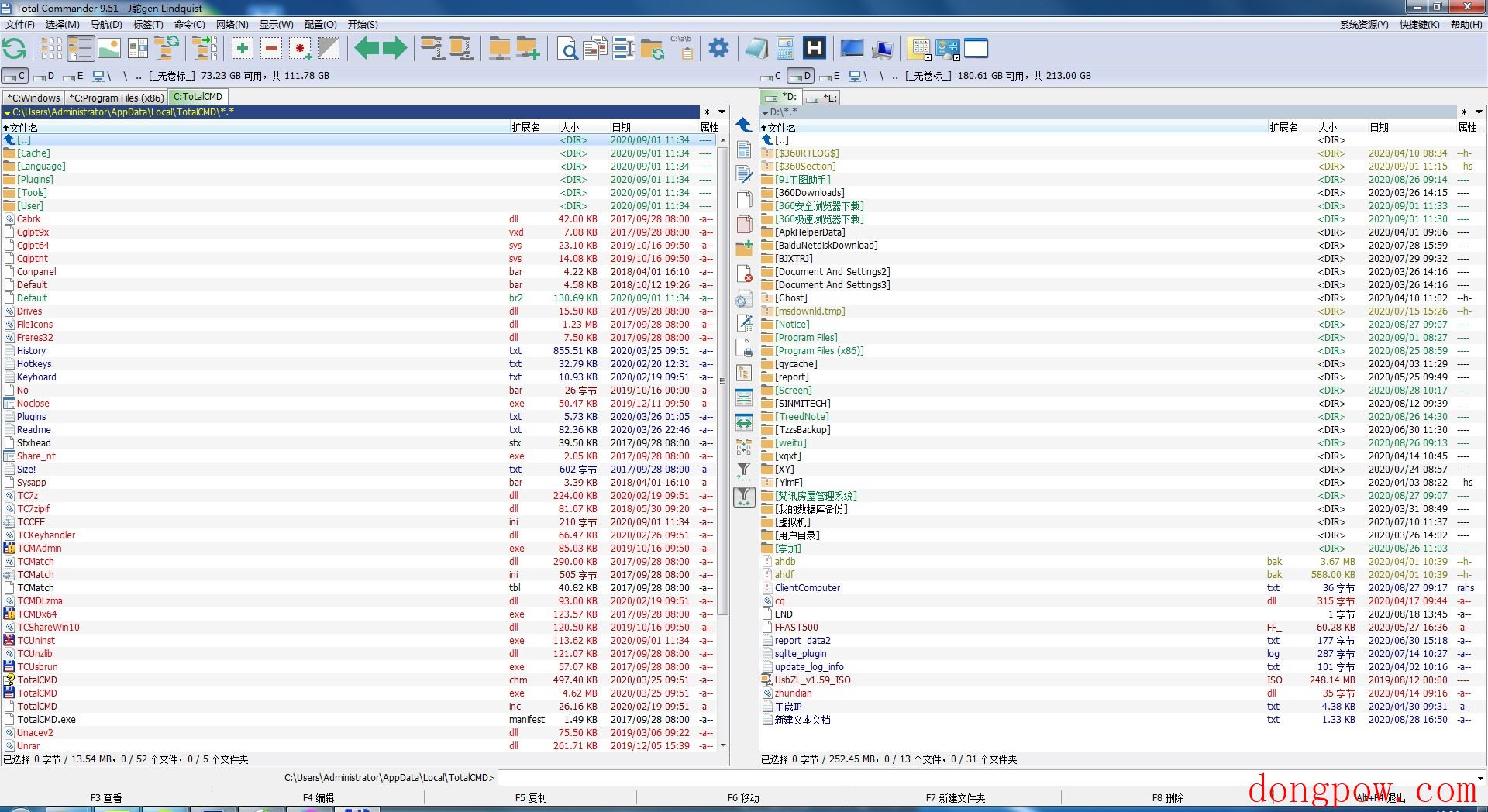Viewport: 1488px width, 812px height.
Task: Click the F6 移动 button
Action: tap(743, 797)
